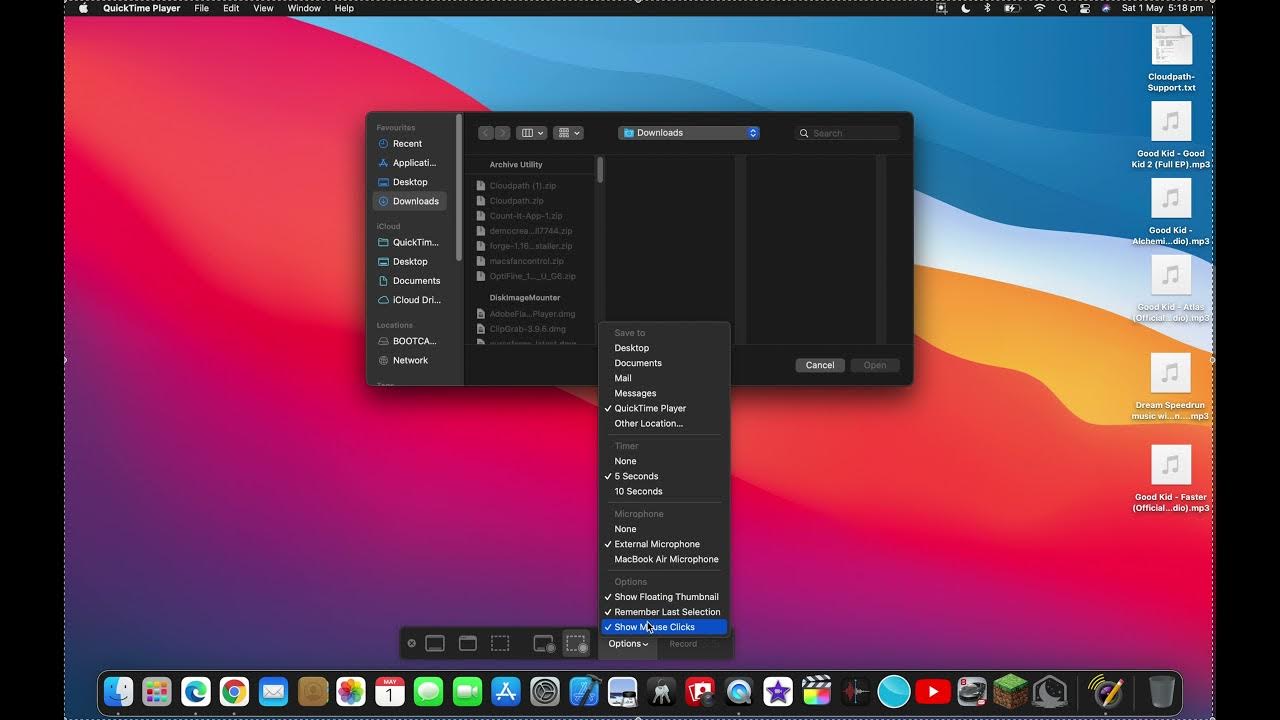Click Spotlight search icon in menu bar
Screen dimensions: 1280x720
click(x=1062, y=8)
